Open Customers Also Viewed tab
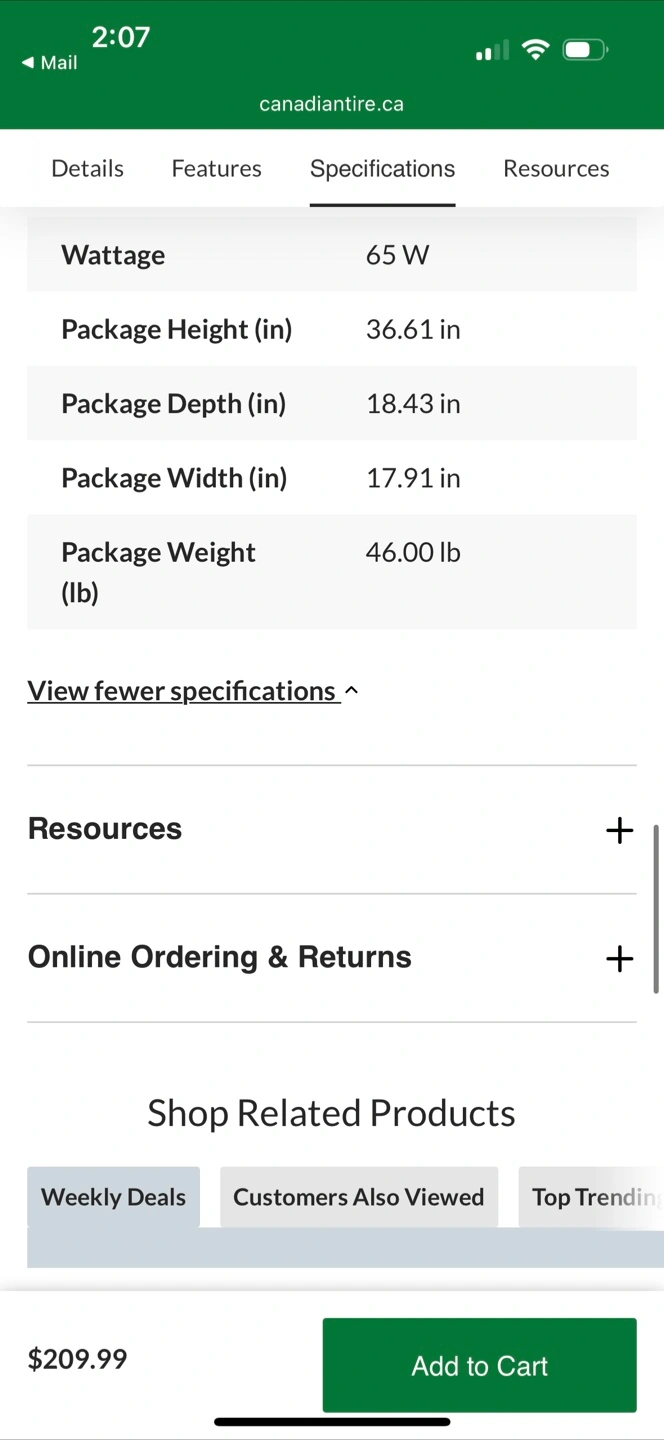The width and height of the screenshot is (664, 1440). (358, 1197)
